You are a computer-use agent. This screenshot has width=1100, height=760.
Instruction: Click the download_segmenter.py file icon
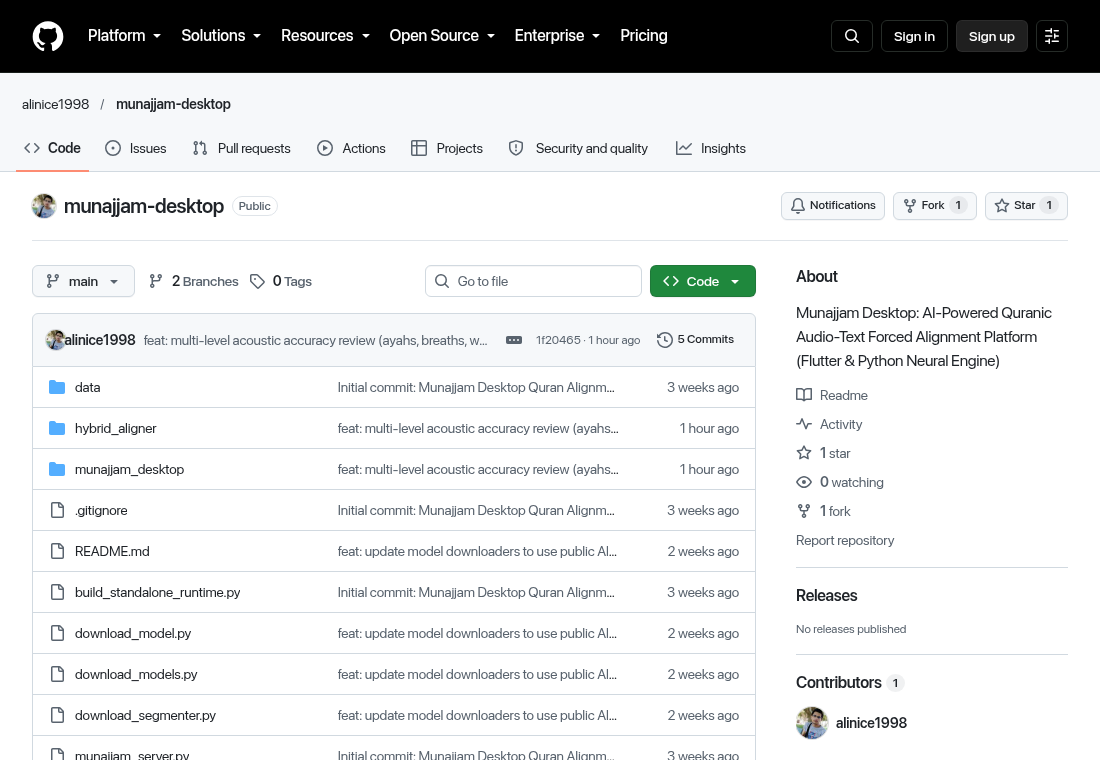tap(58, 715)
